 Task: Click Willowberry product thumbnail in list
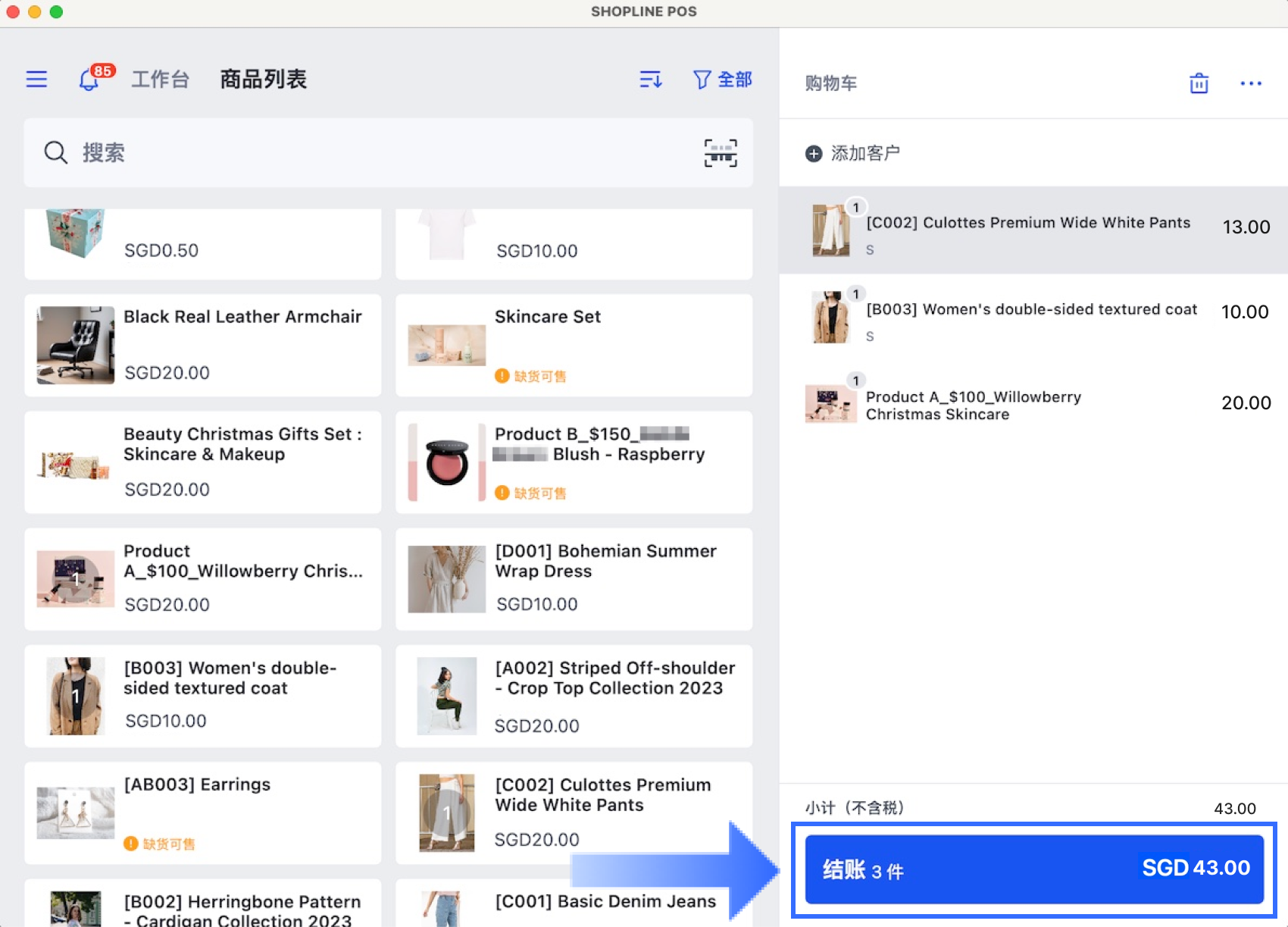[x=76, y=579]
